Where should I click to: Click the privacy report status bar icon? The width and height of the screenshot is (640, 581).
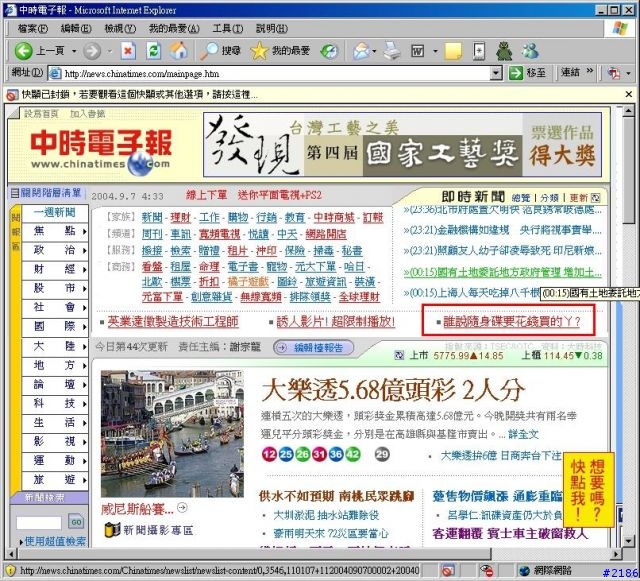(486, 570)
